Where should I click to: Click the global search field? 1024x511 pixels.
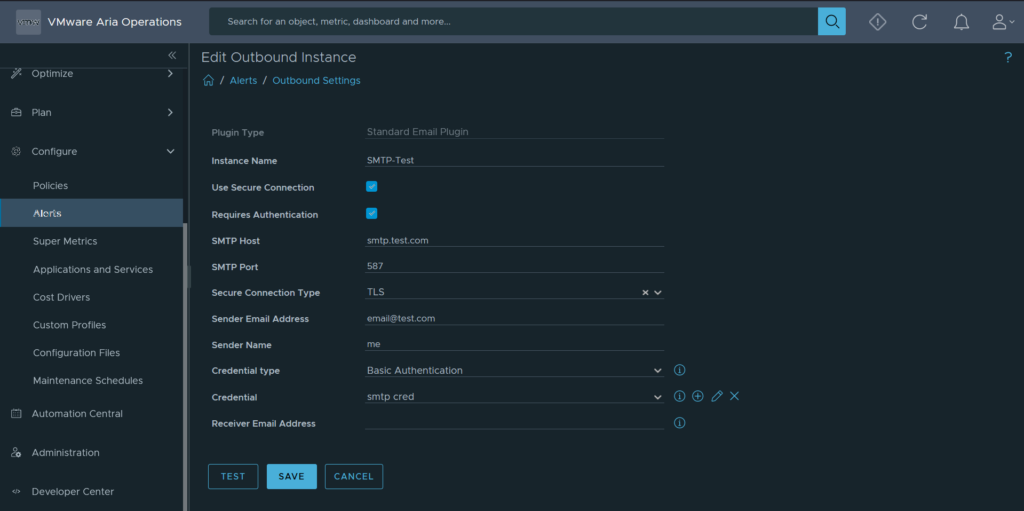coord(513,22)
